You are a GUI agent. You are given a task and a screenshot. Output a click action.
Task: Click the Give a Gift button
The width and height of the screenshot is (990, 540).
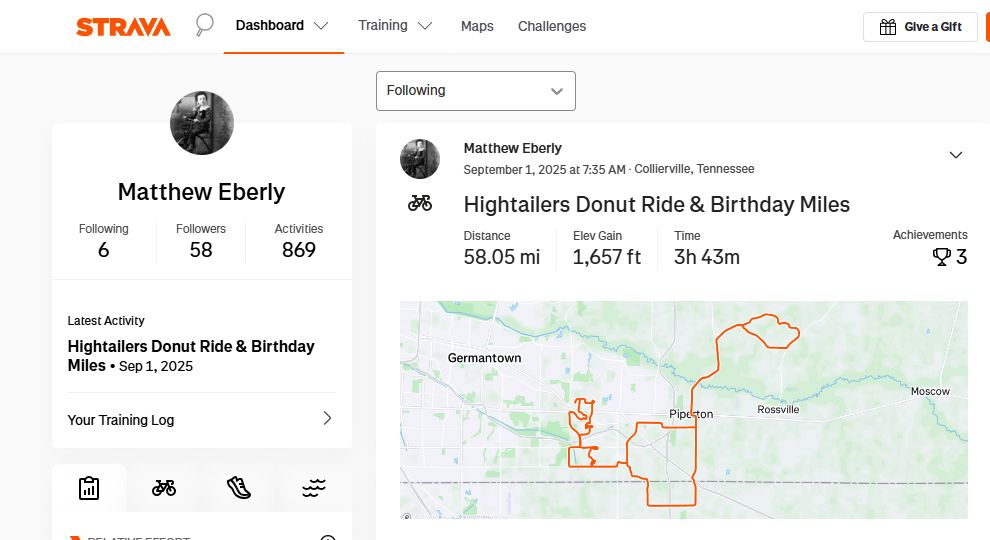click(920, 27)
